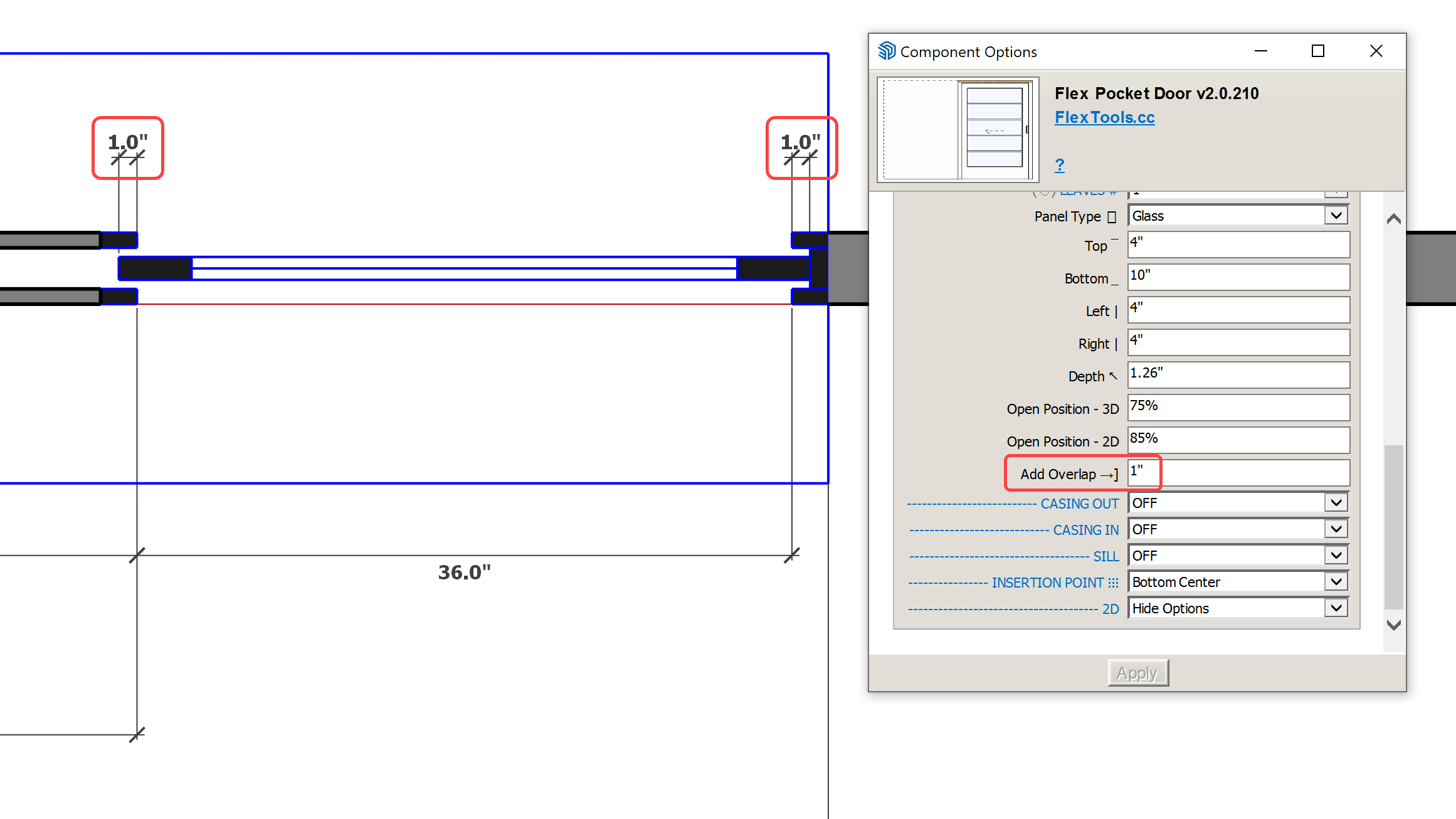Click the scroll down arrow in options
The width and height of the screenshot is (1456, 819).
tap(1393, 625)
